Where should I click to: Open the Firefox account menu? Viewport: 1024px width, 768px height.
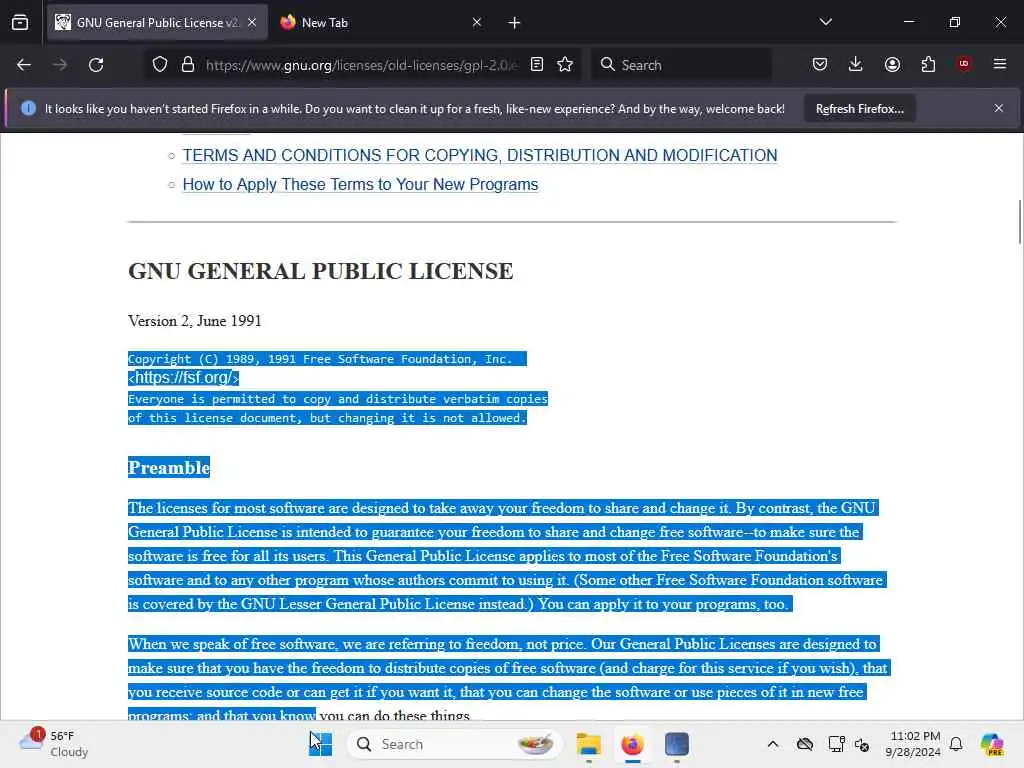pos(892,64)
